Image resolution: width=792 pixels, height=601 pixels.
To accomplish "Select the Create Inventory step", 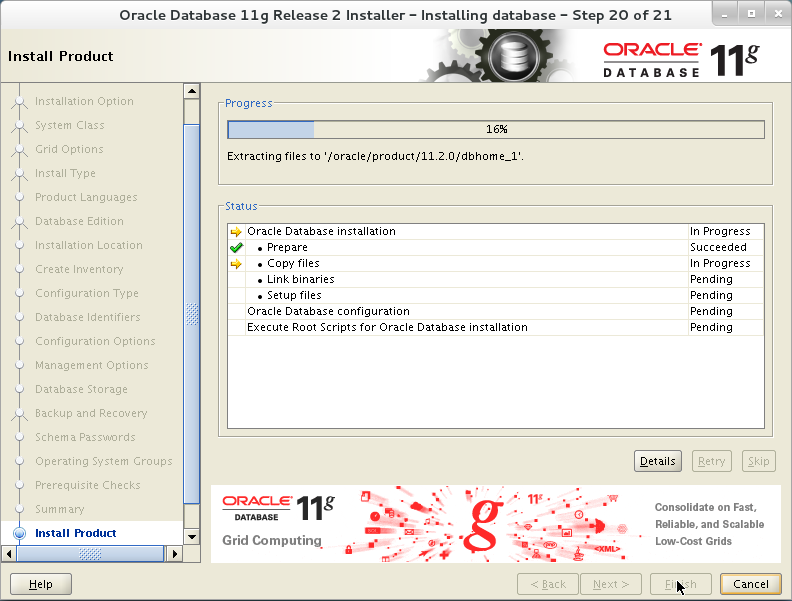I will [79, 269].
